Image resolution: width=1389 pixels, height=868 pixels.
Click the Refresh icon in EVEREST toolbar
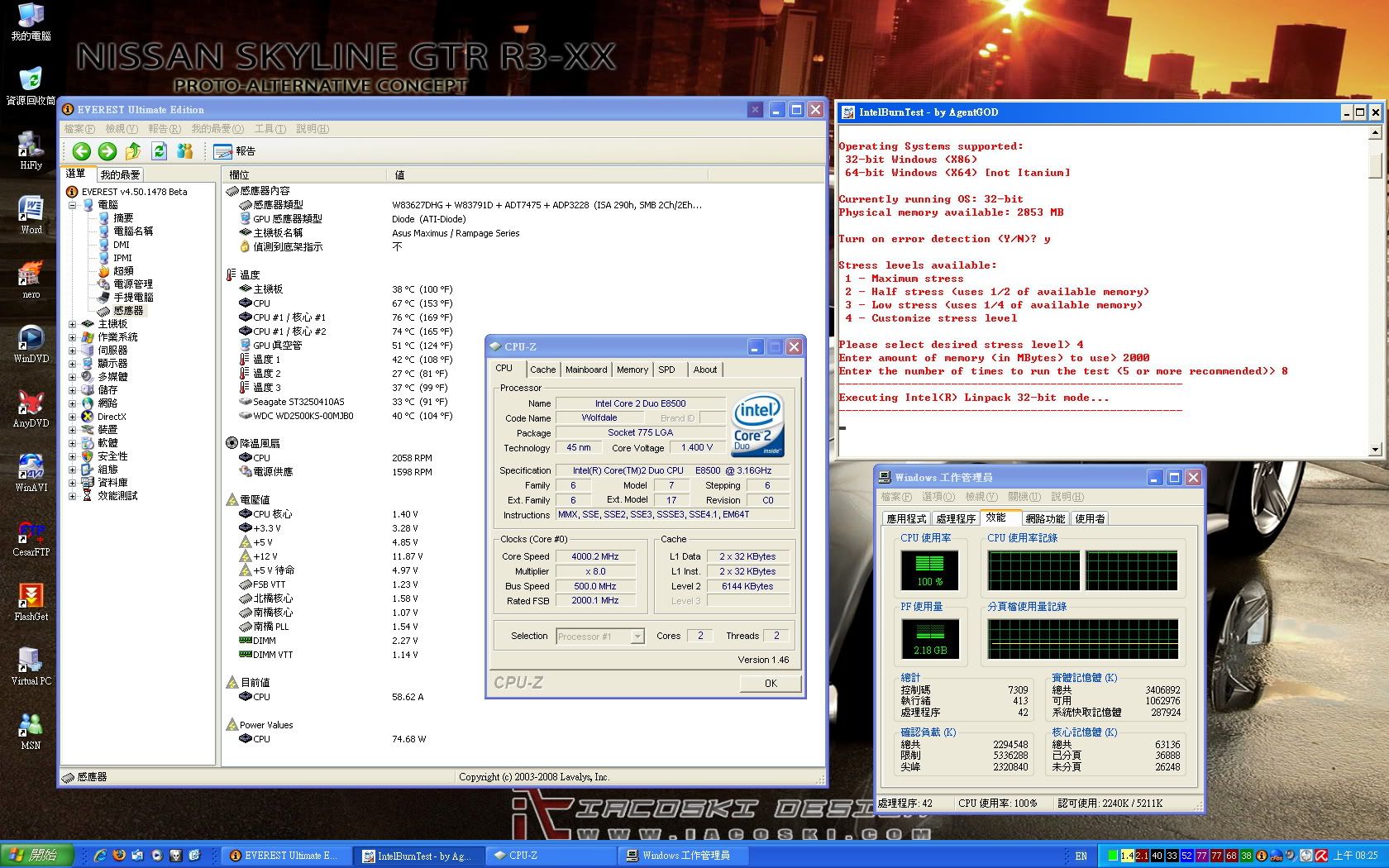(159, 151)
